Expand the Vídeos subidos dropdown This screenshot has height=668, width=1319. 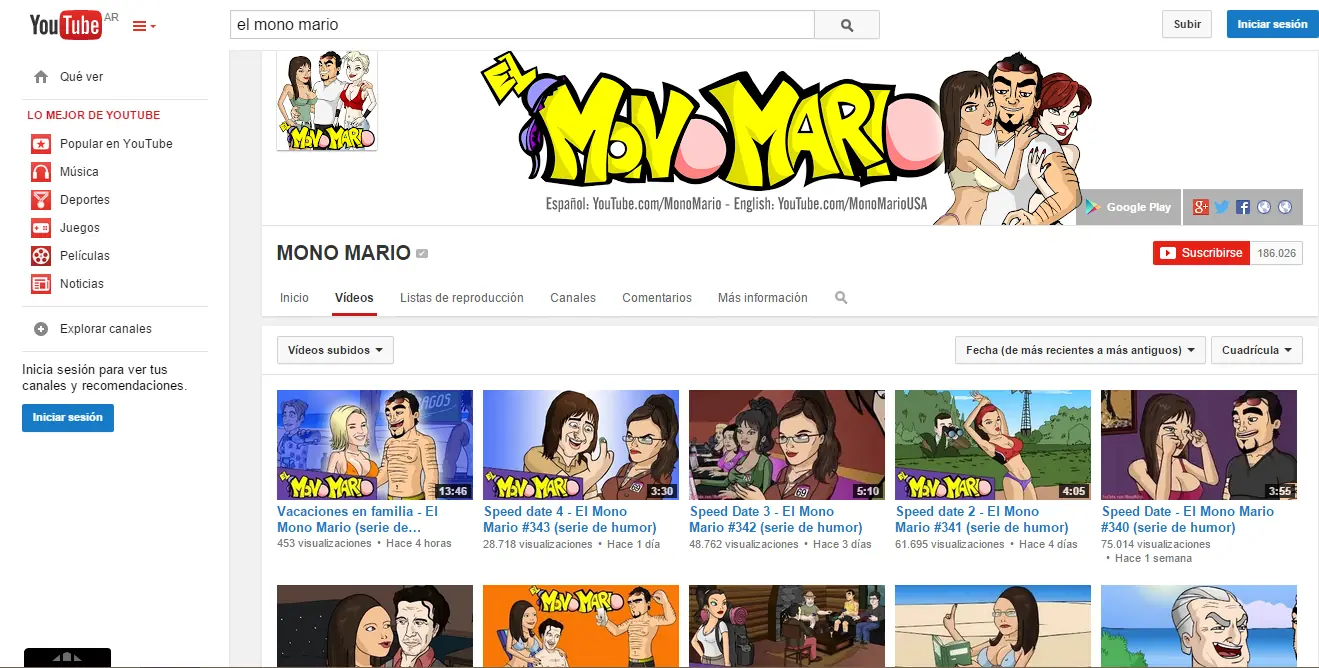point(335,350)
